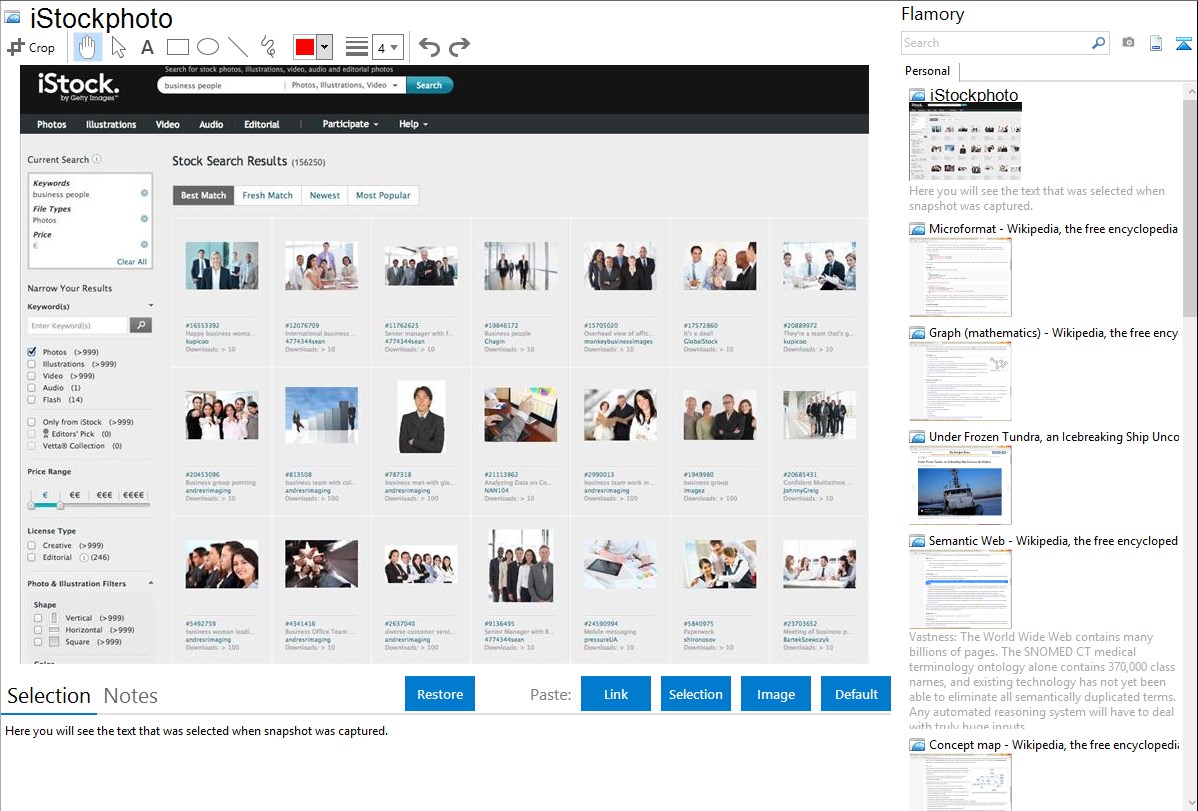Viewport: 1198px width, 811px height.
Task: Open the line width dropdown showing 4
Action: pos(388,47)
